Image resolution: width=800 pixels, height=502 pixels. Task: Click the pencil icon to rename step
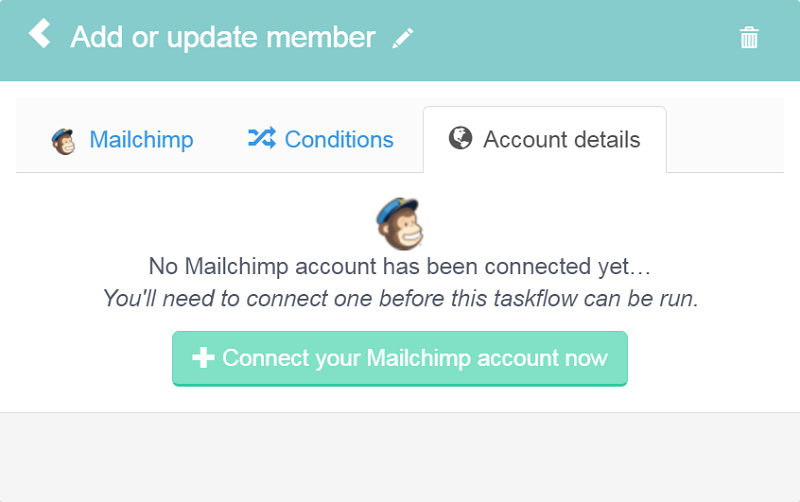tap(403, 39)
